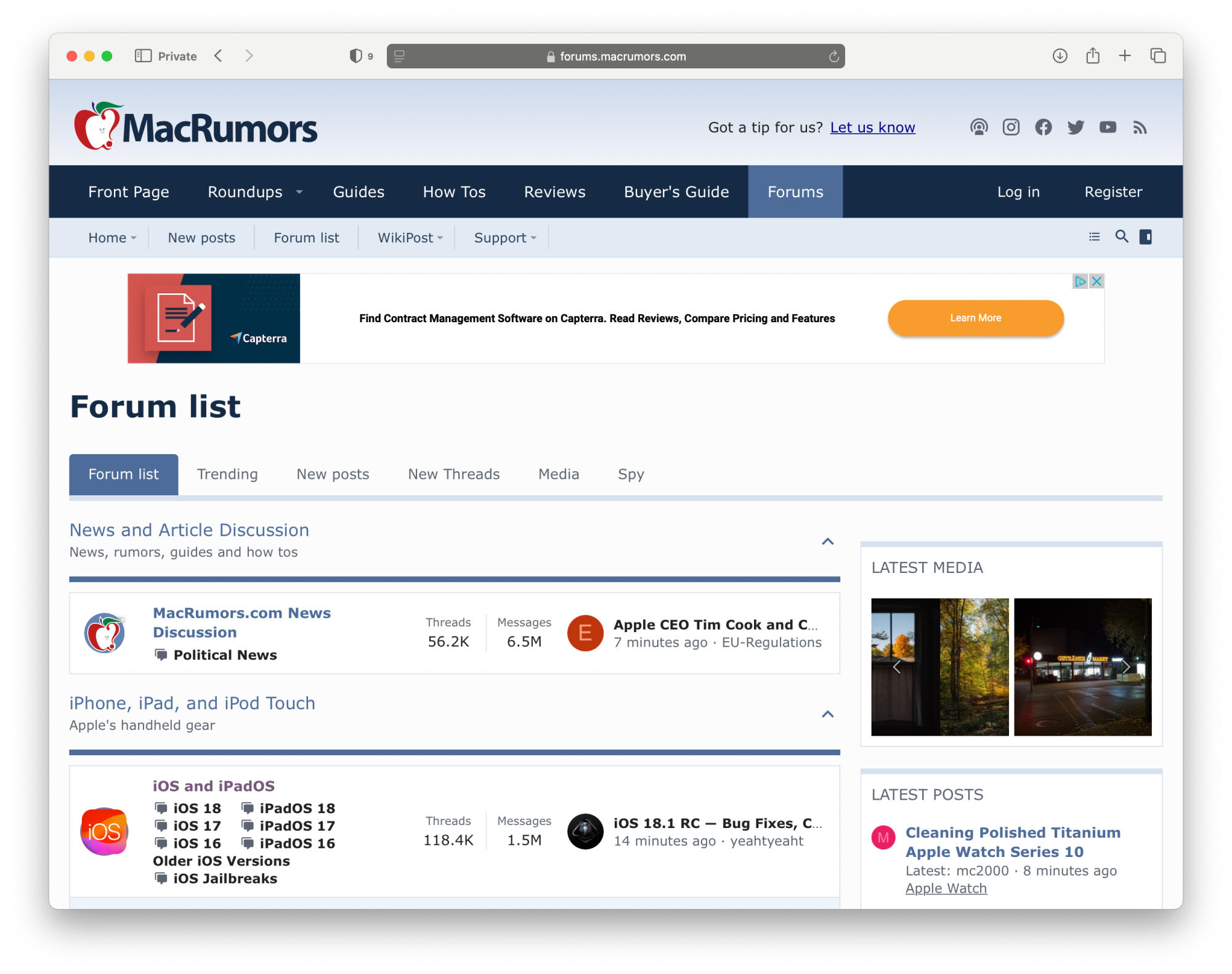
Task: Open the night street media thumbnail
Action: (1083, 667)
